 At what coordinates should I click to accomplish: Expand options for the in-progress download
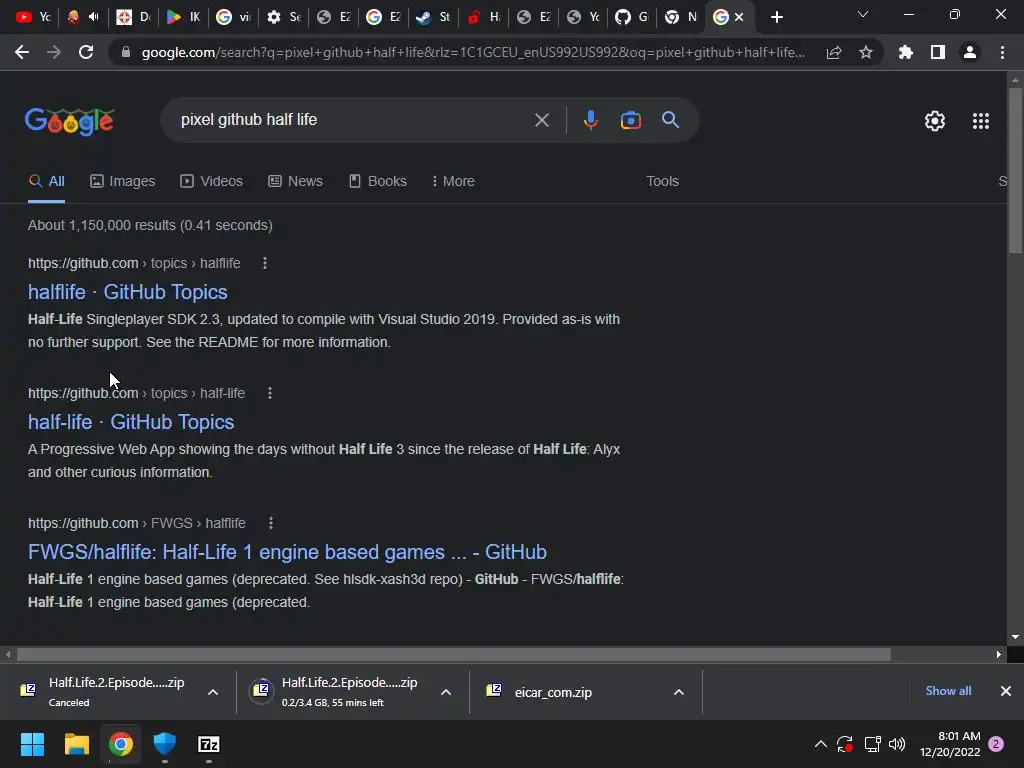pos(446,692)
